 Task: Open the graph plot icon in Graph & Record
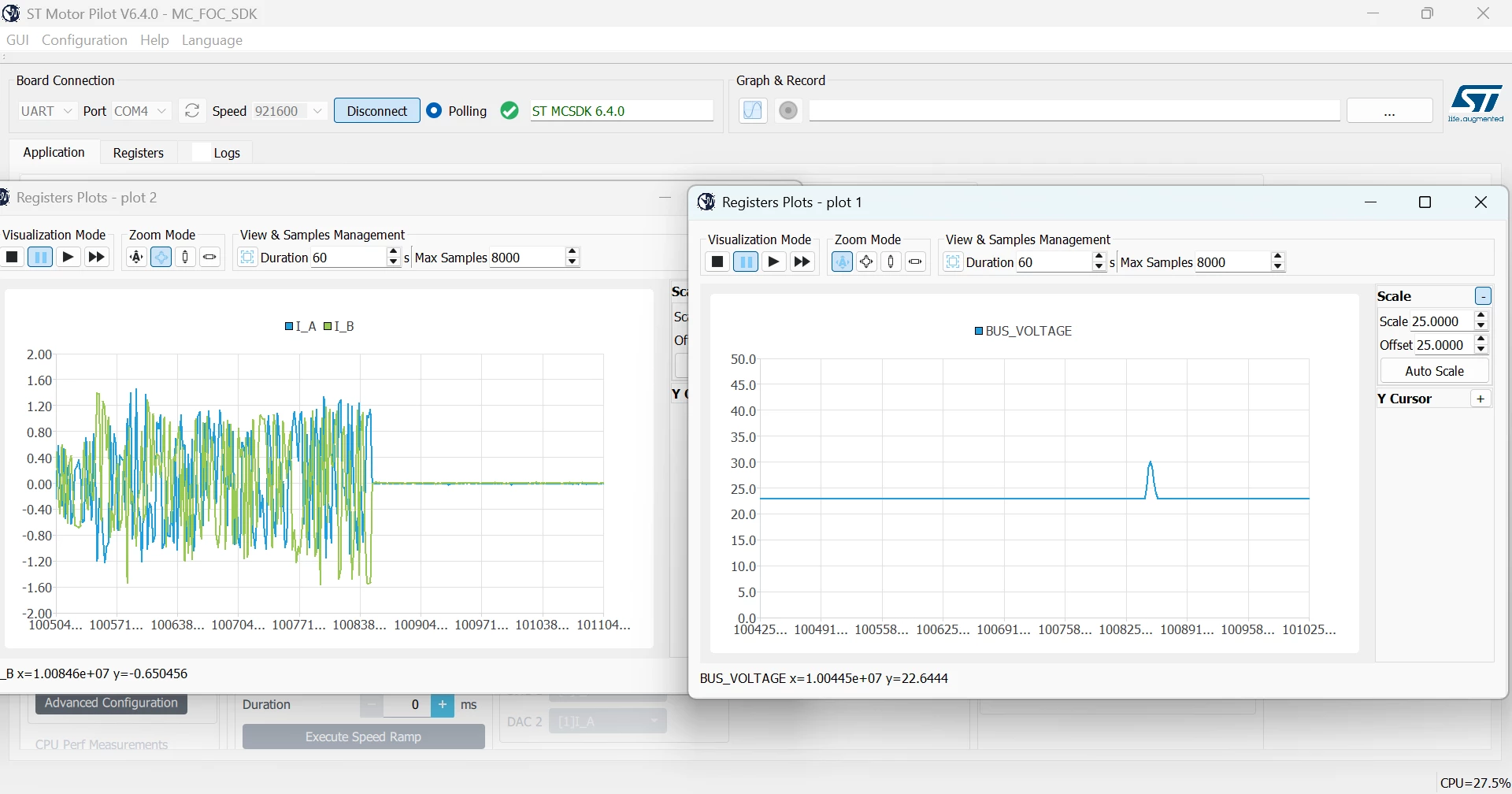click(x=753, y=111)
